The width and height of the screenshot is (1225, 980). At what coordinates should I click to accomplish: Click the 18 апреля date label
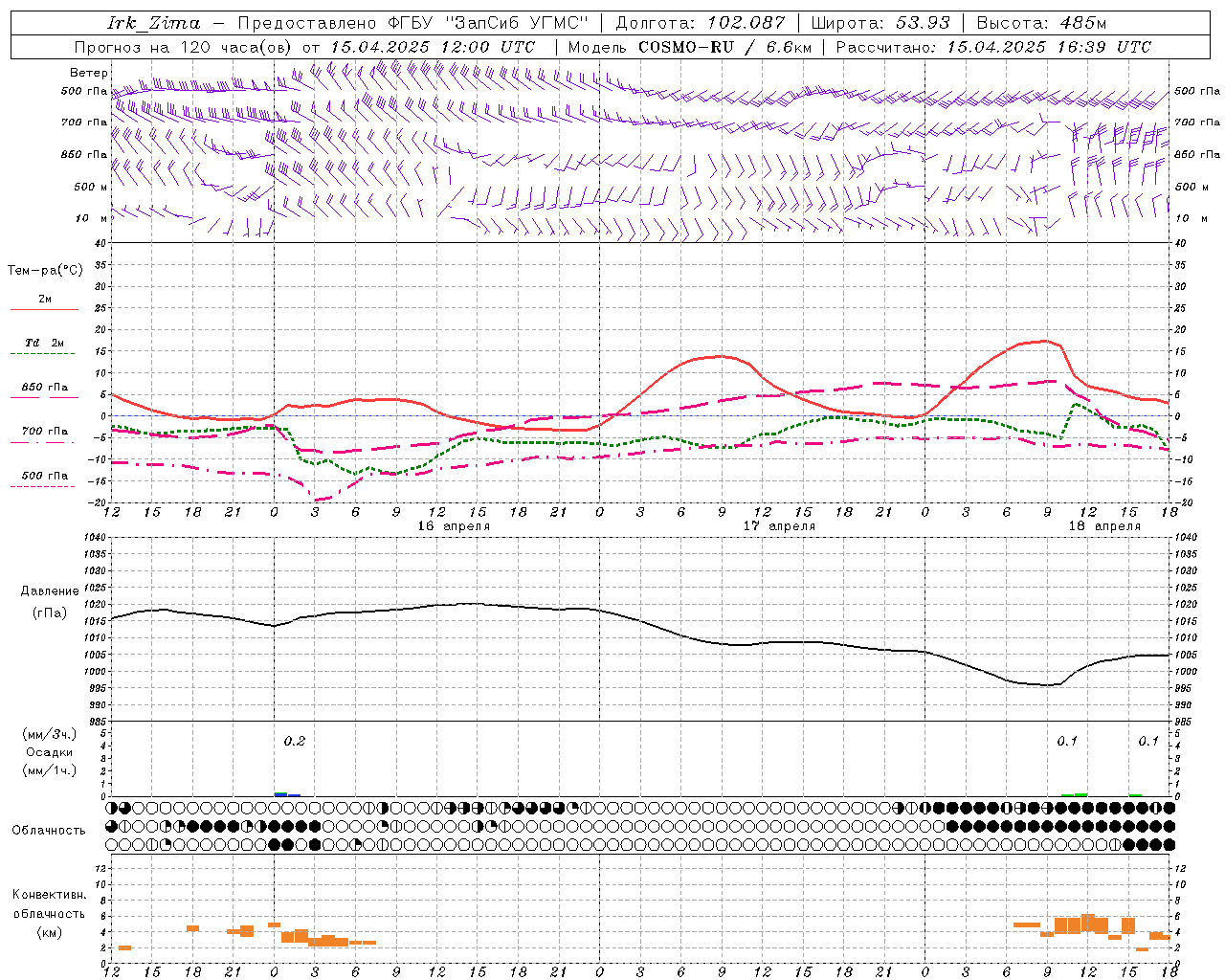1104,526
